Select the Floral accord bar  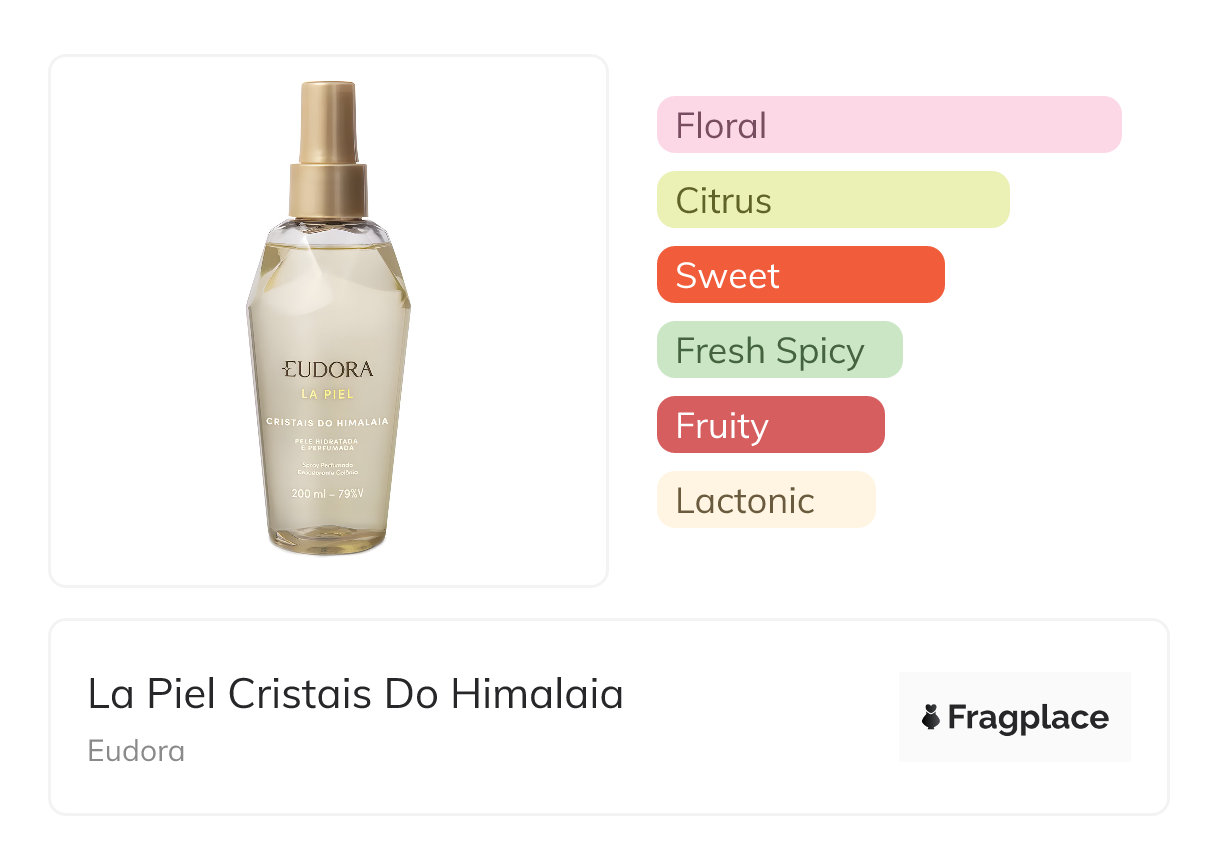[888, 125]
